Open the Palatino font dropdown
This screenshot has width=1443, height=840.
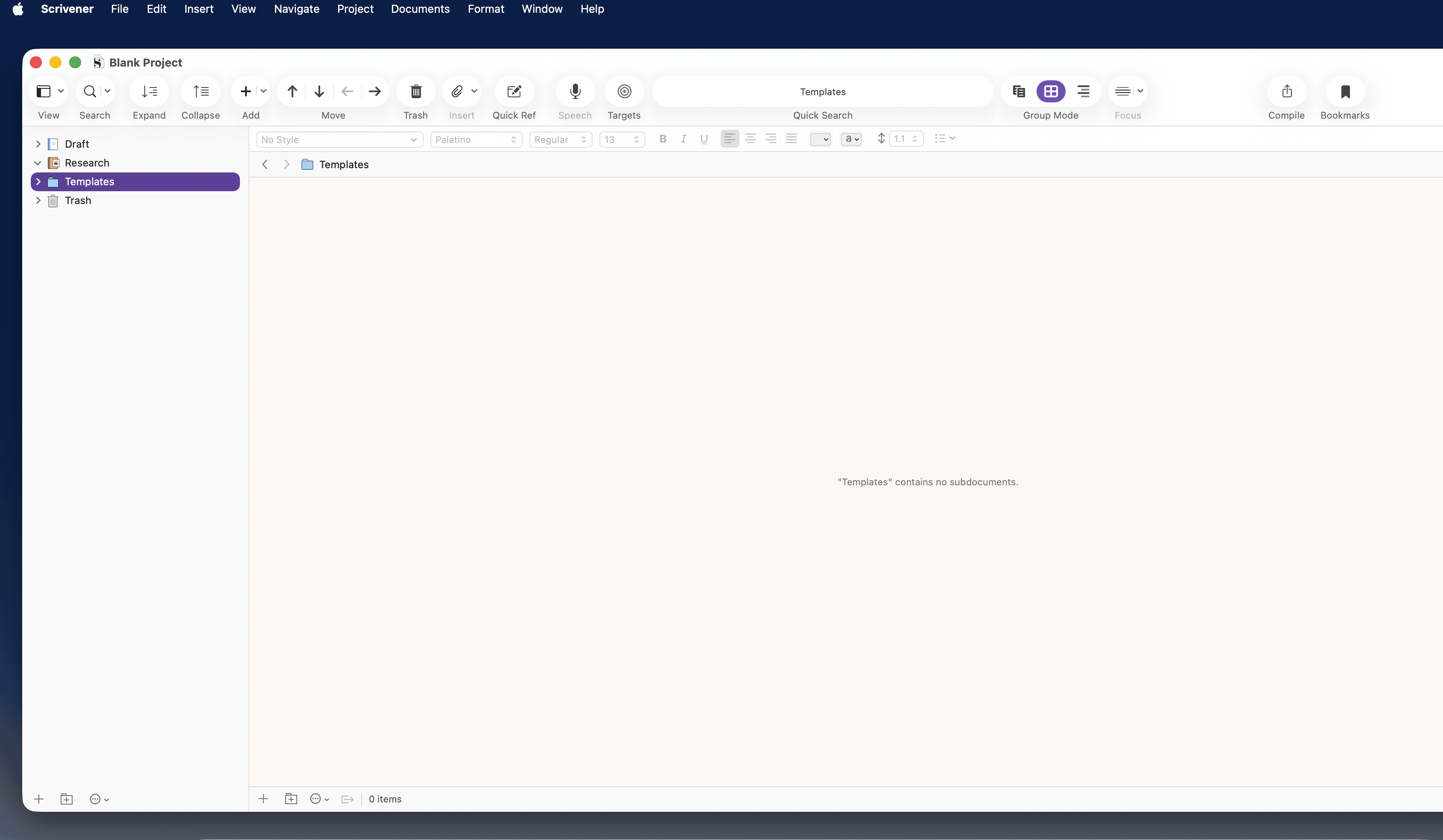pos(476,139)
